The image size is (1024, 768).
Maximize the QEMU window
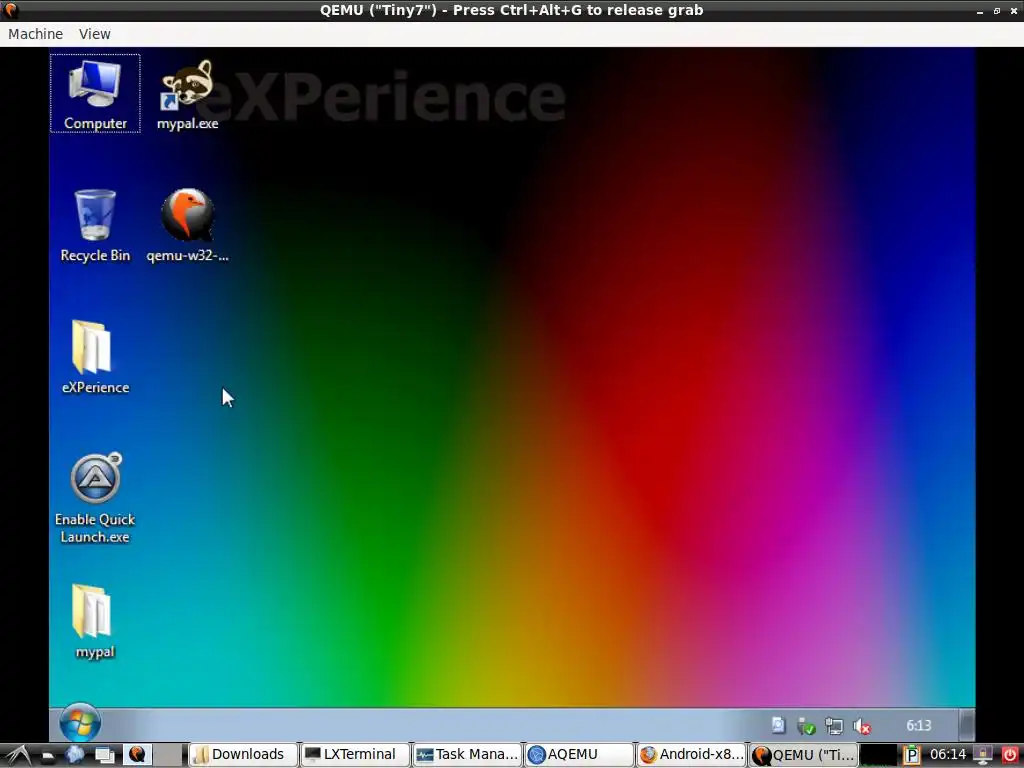pyautogui.click(x=997, y=11)
